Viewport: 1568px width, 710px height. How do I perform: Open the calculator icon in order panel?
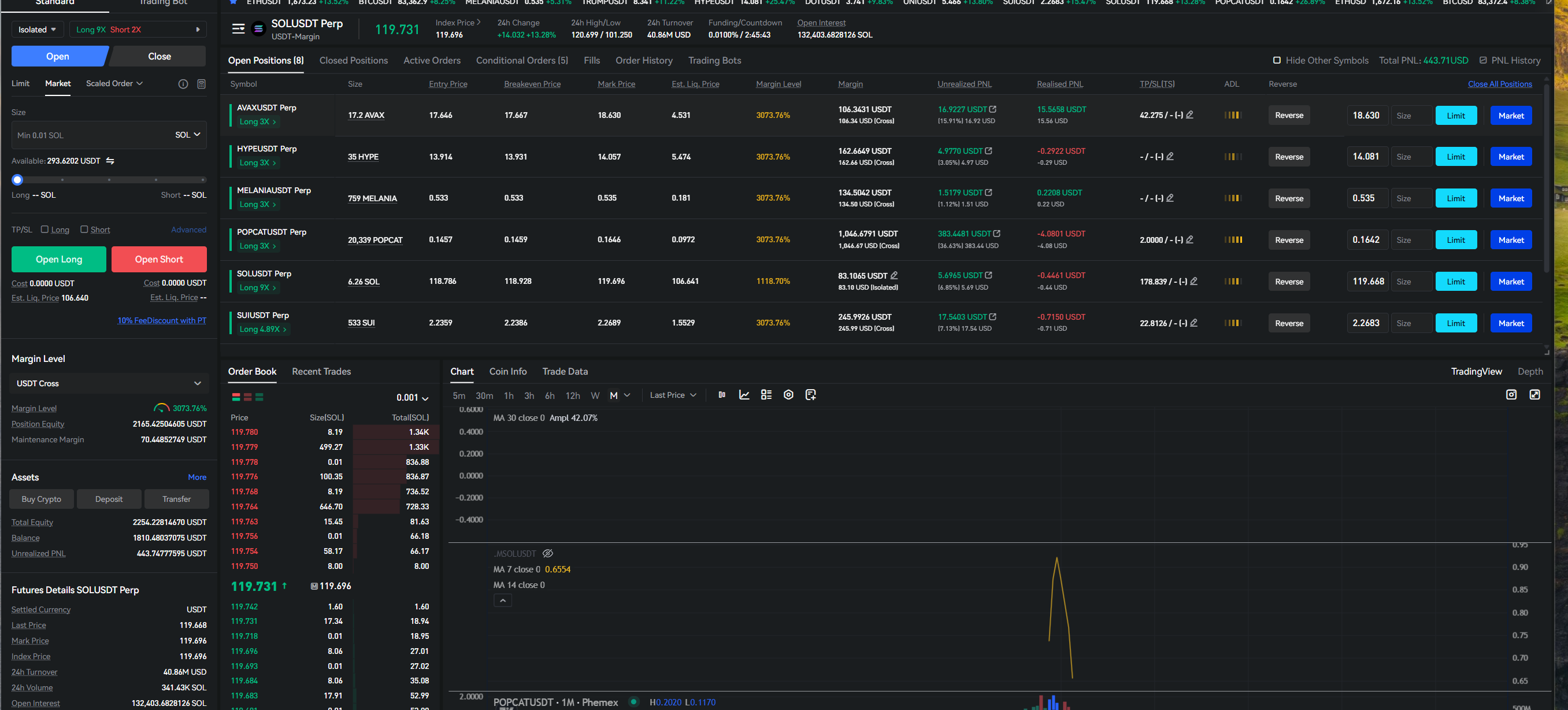click(202, 84)
